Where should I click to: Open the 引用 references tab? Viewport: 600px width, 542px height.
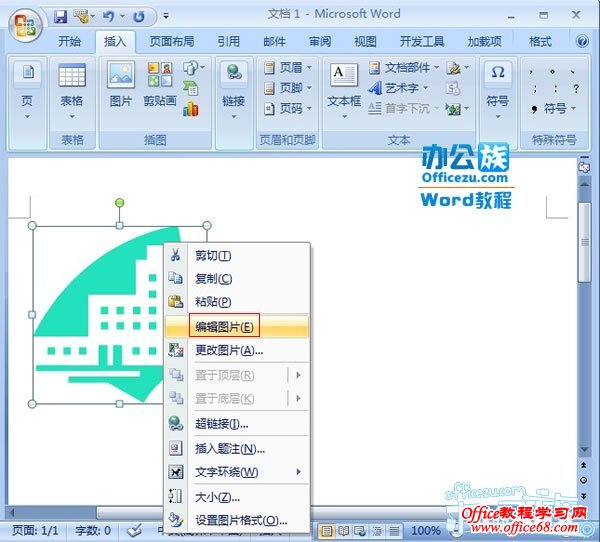point(228,41)
